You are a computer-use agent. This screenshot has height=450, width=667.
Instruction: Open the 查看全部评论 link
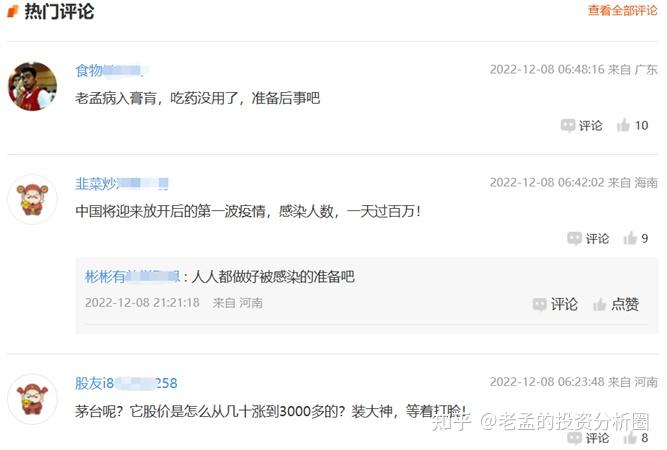tap(622, 10)
